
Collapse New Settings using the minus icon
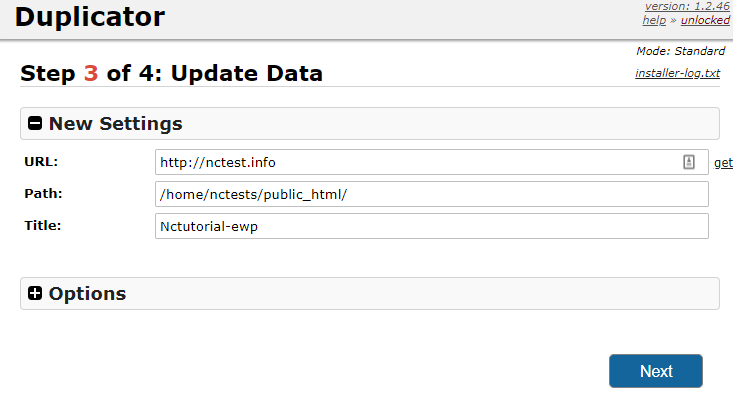pos(35,123)
